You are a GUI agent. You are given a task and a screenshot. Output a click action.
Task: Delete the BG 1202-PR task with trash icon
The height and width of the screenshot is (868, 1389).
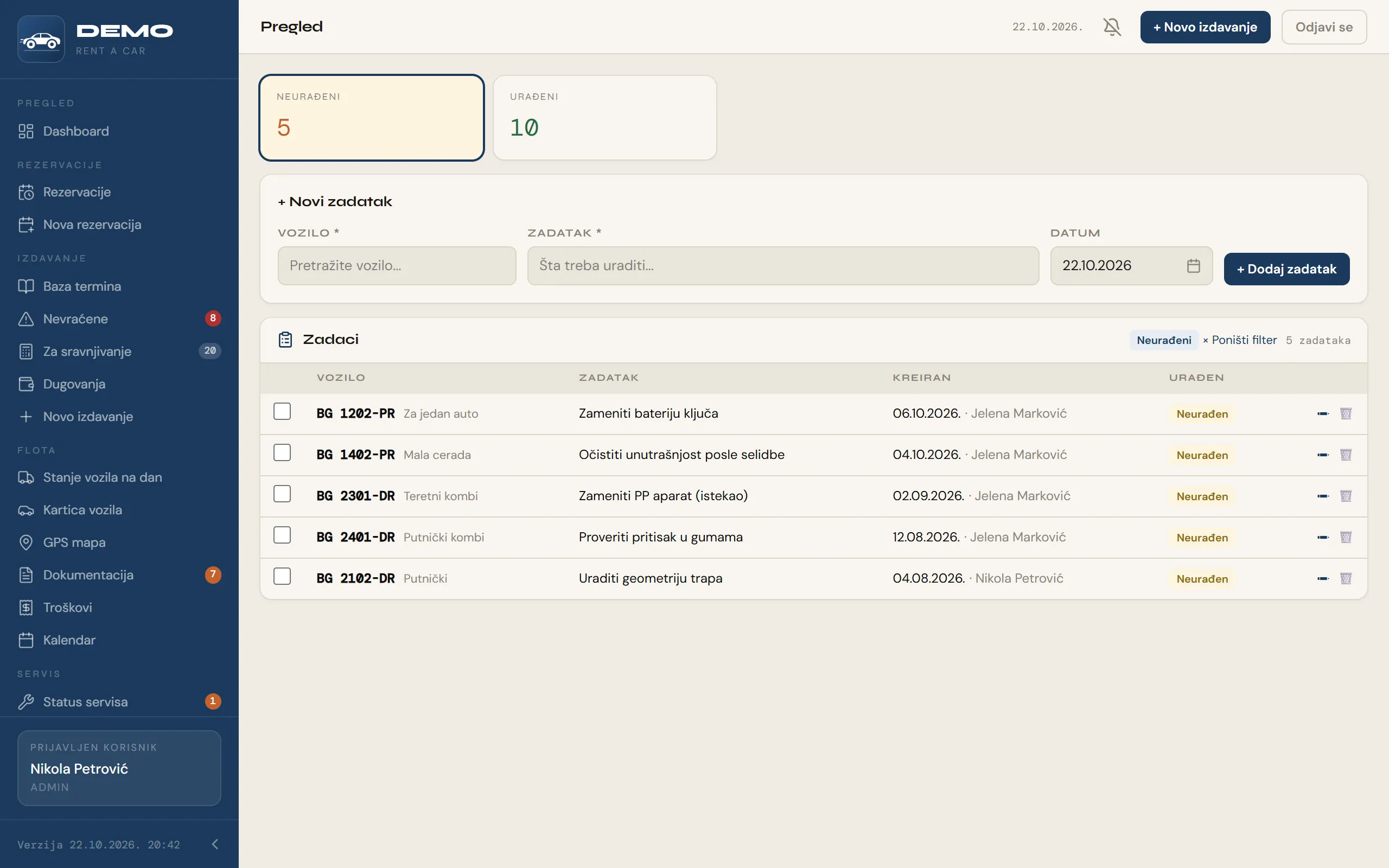1346,413
